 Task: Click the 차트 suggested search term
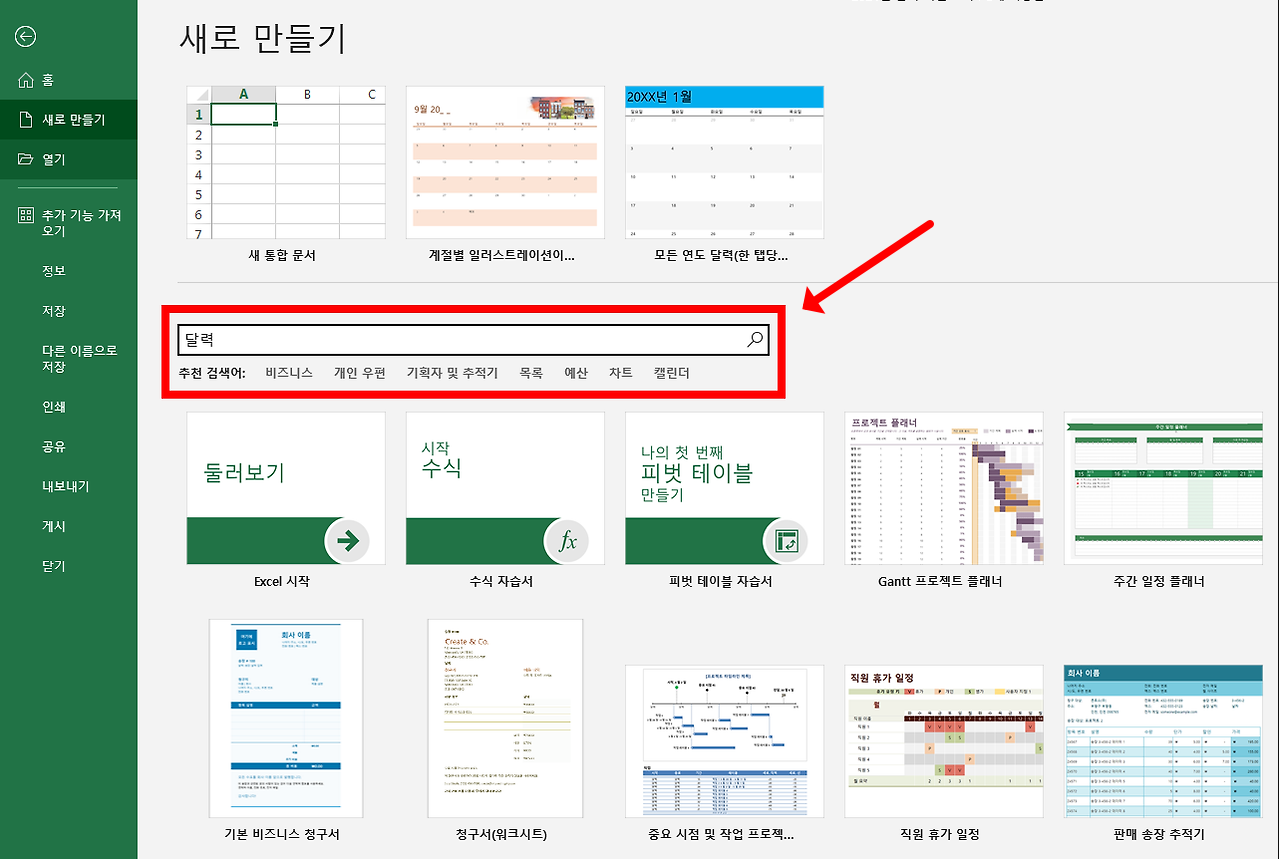point(619,372)
